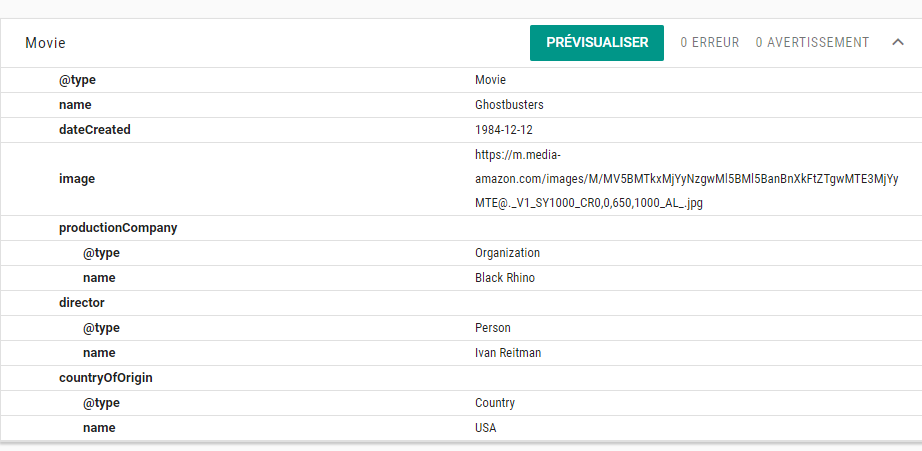Click the 0 ERREUR label
The image size is (922, 451).
709,43
